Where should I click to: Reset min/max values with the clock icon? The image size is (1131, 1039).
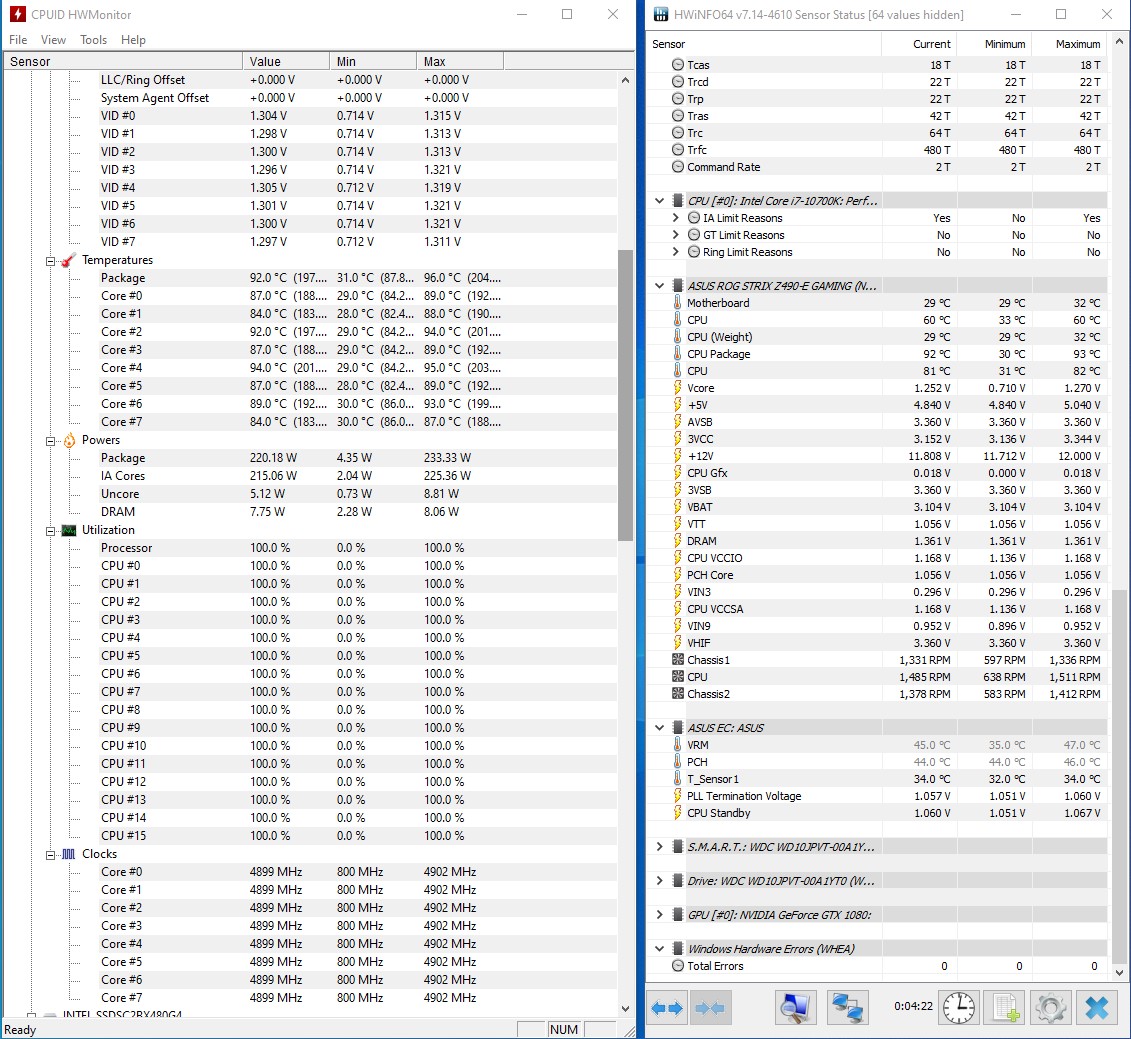click(x=958, y=1007)
